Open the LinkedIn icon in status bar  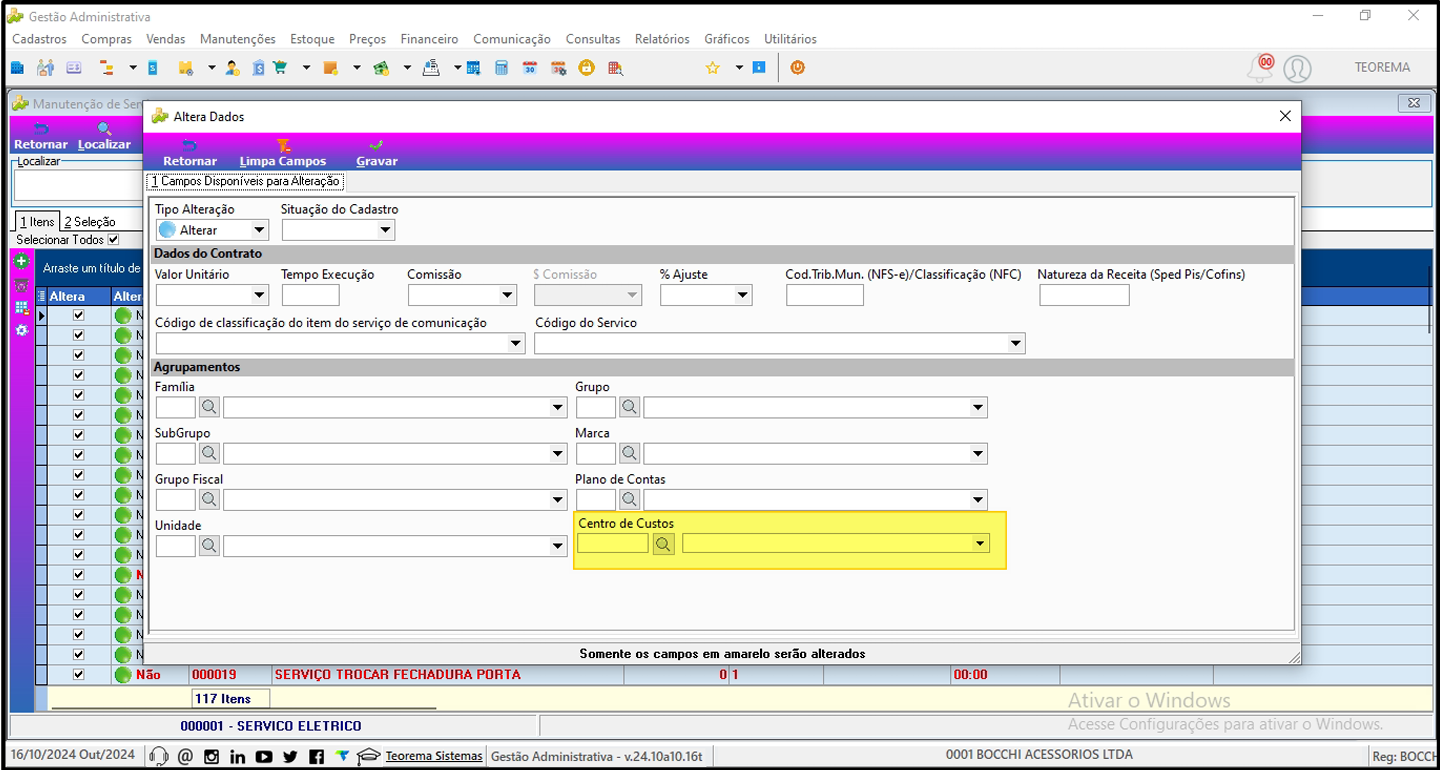(237, 756)
